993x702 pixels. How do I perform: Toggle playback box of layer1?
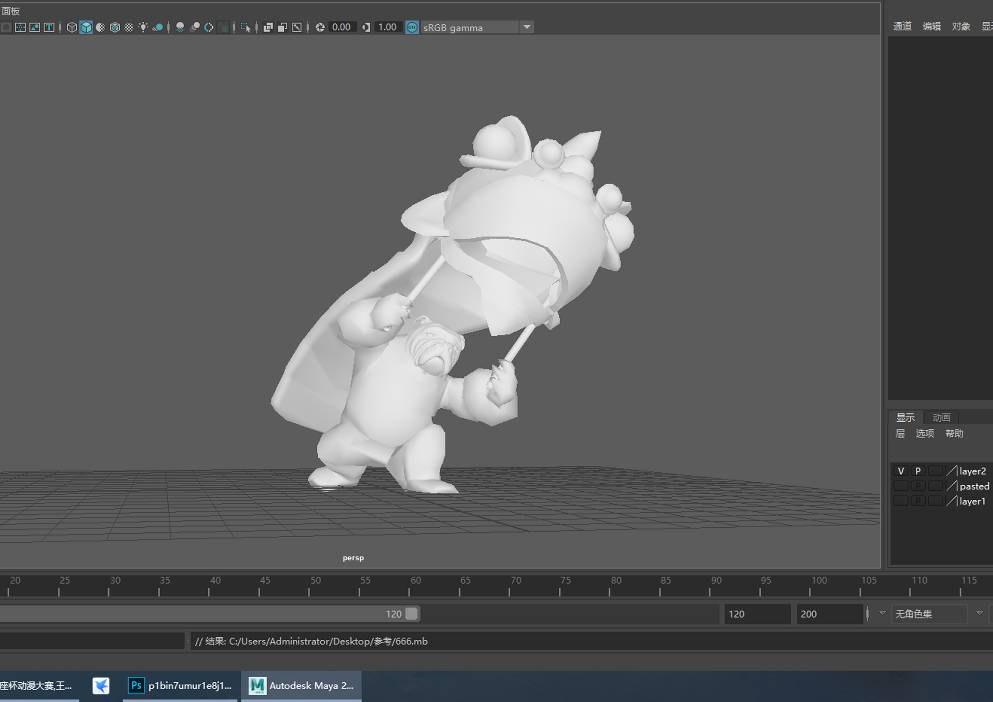(918, 501)
